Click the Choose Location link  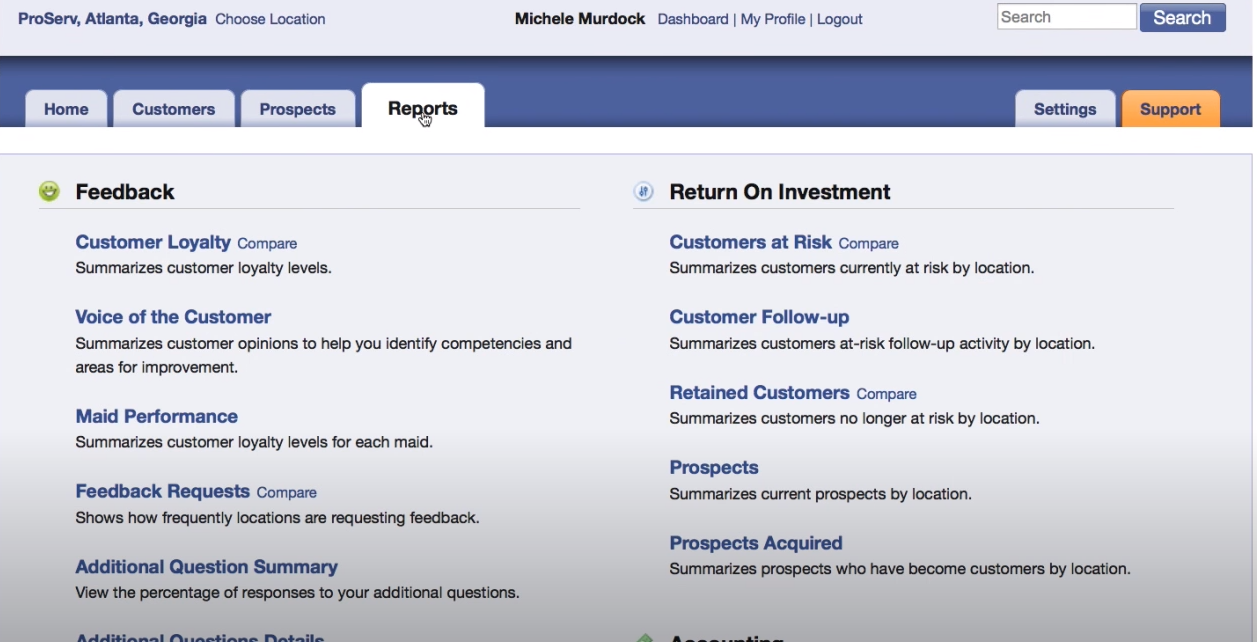[x=270, y=19]
